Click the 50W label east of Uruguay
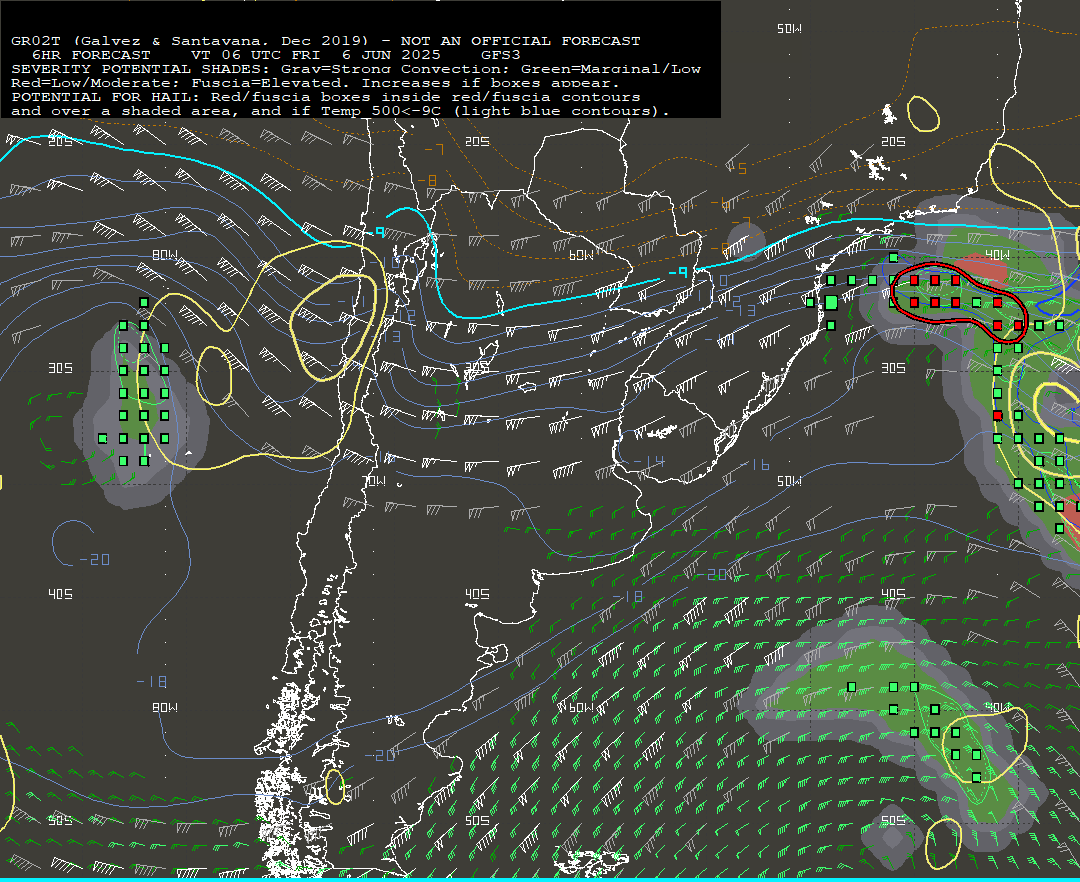Image resolution: width=1080 pixels, height=882 pixels. point(789,481)
